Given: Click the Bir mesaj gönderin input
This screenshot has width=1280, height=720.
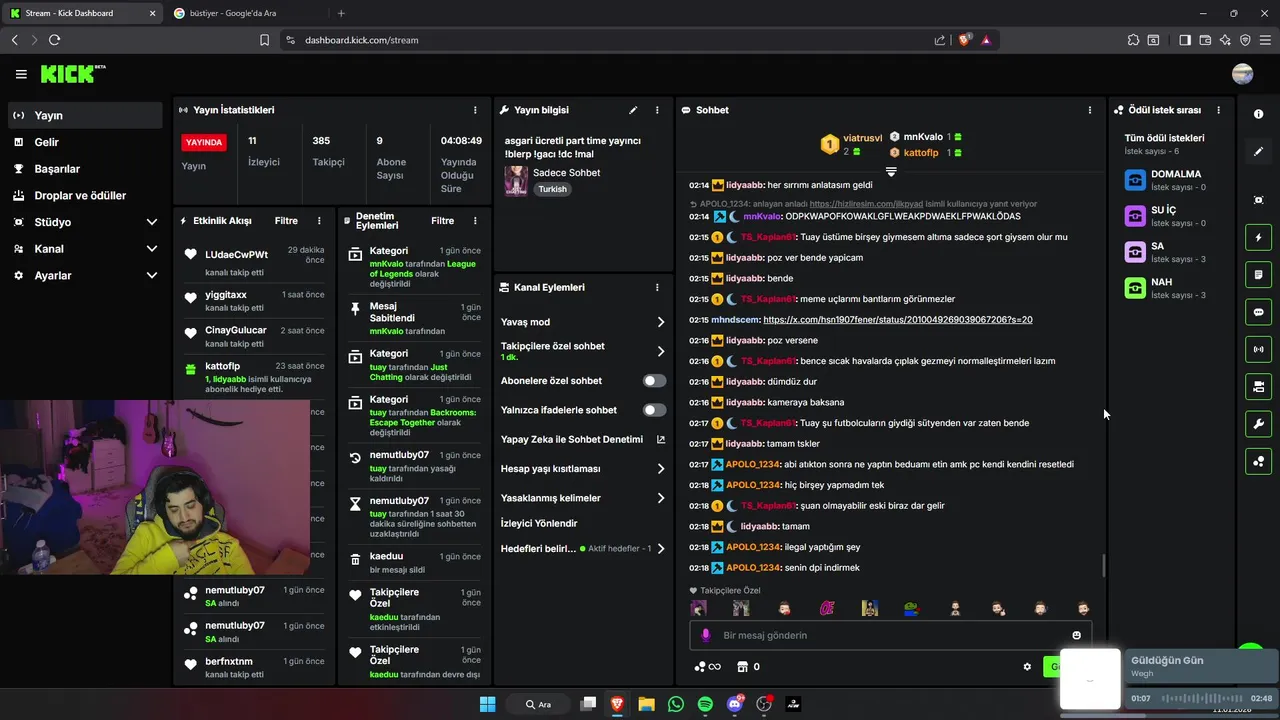Looking at the screenshot, I should [890, 635].
